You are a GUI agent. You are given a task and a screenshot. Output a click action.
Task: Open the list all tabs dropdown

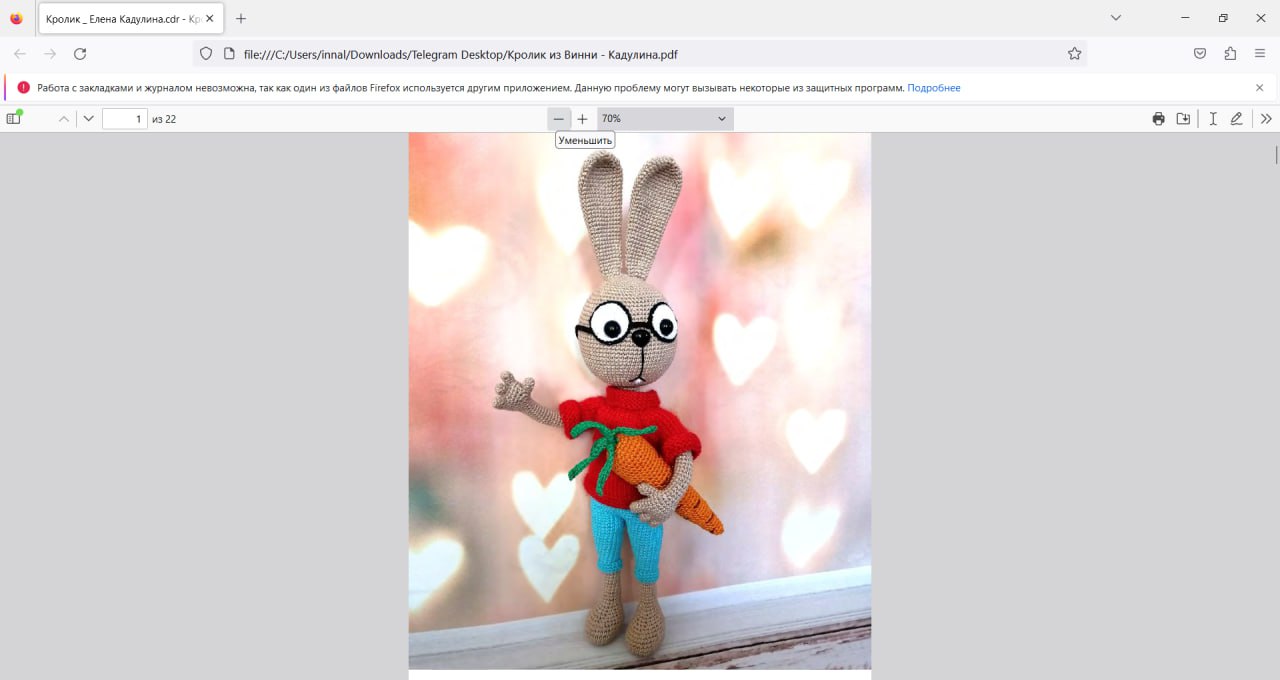coord(1116,18)
